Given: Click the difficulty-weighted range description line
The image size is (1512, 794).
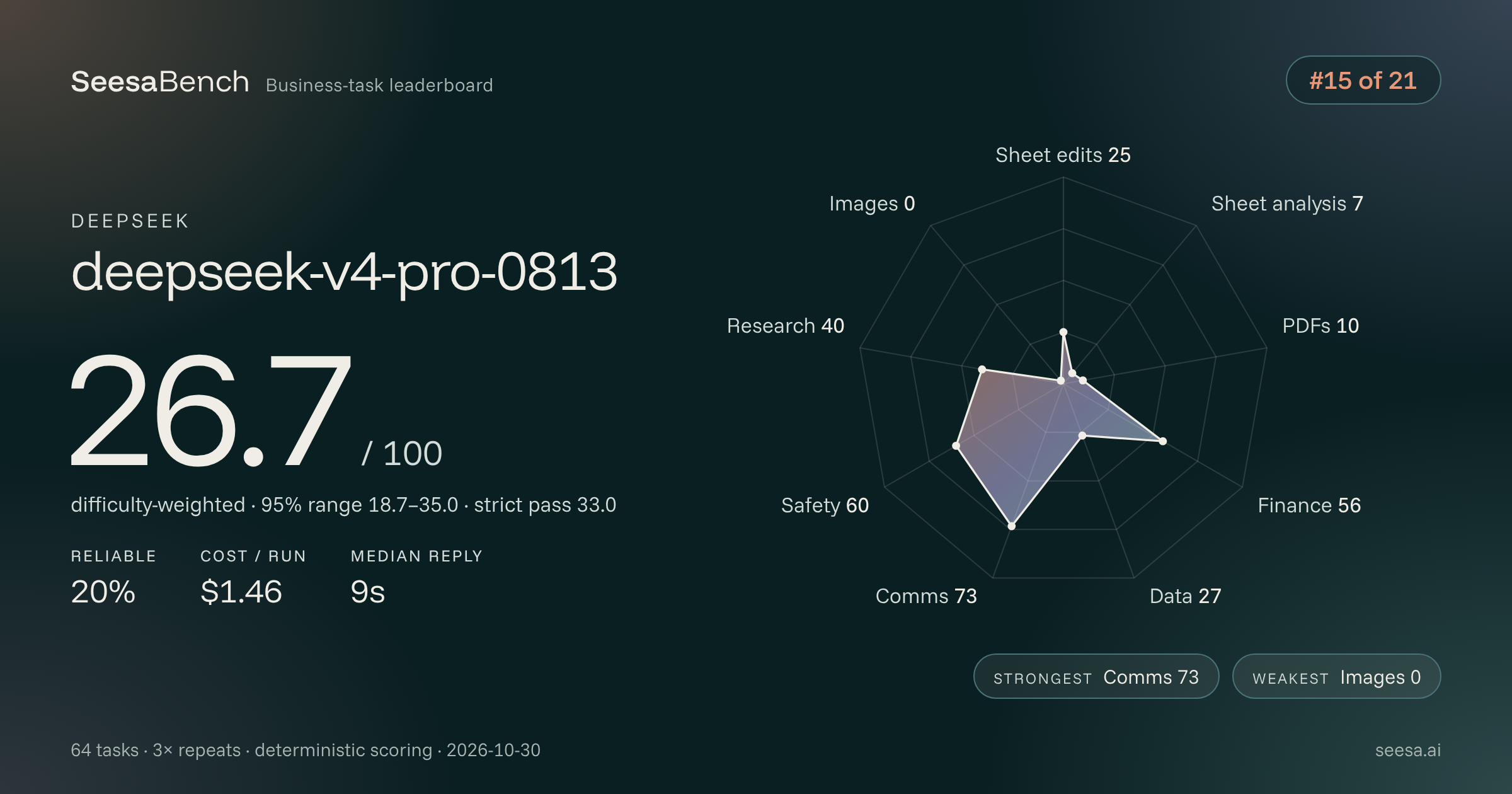Looking at the screenshot, I should click(x=343, y=505).
